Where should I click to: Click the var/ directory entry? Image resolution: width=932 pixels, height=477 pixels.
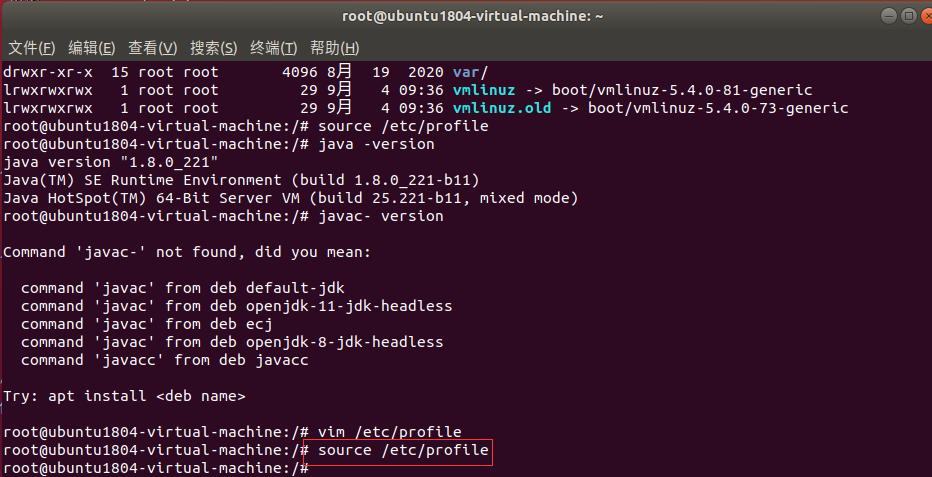tap(470, 72)
